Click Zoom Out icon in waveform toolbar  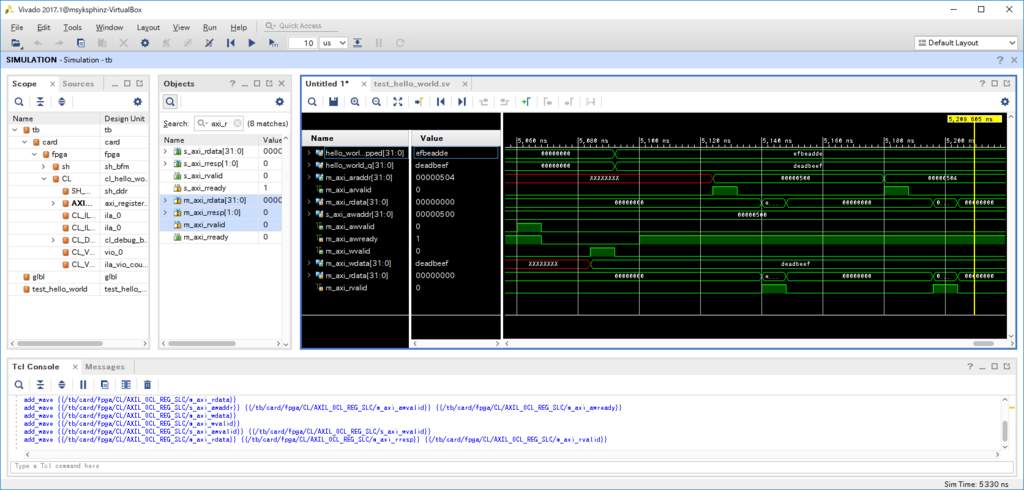tap(376, 101)
